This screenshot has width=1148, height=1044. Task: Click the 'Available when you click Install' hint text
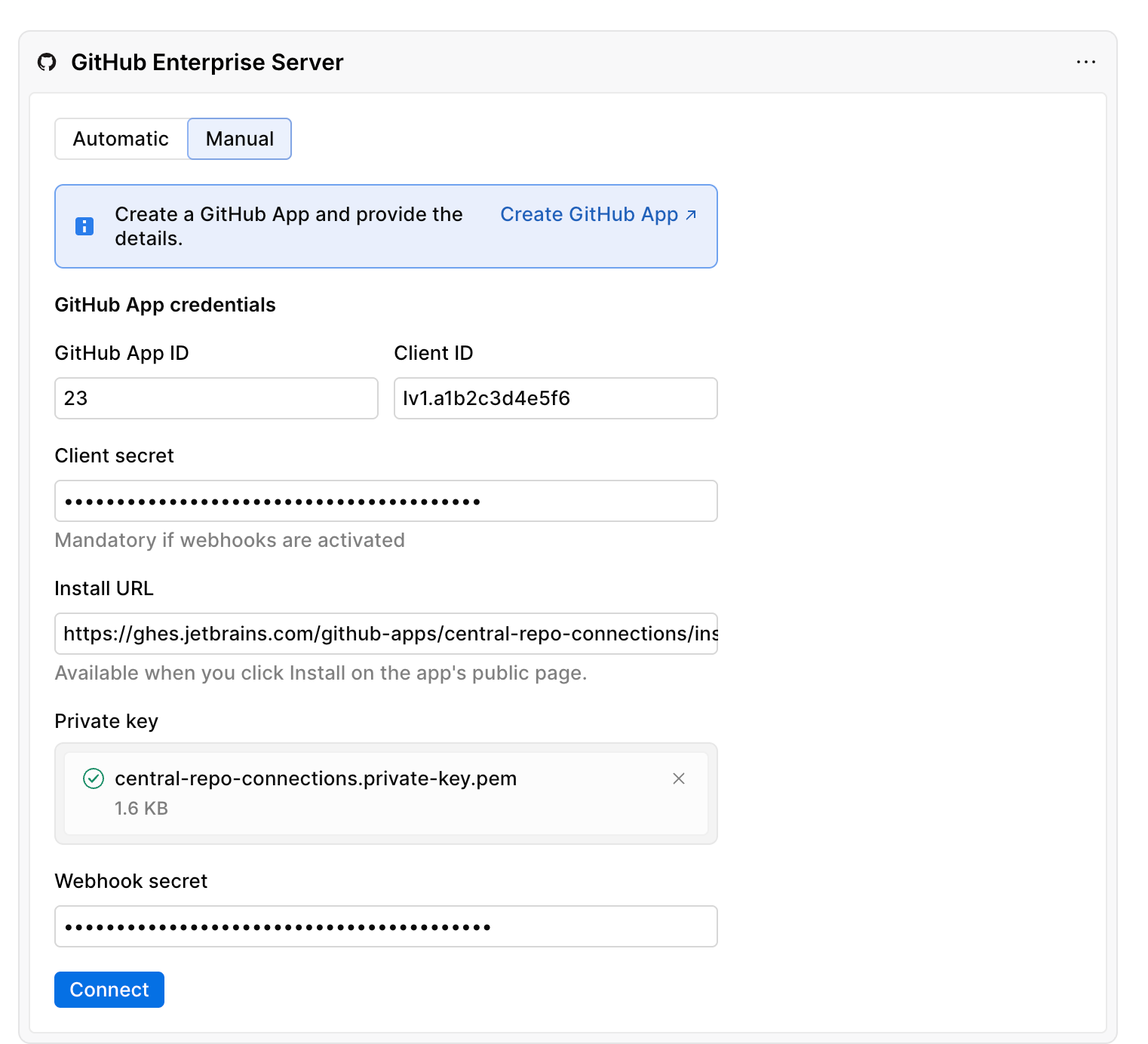click(321, 673)
